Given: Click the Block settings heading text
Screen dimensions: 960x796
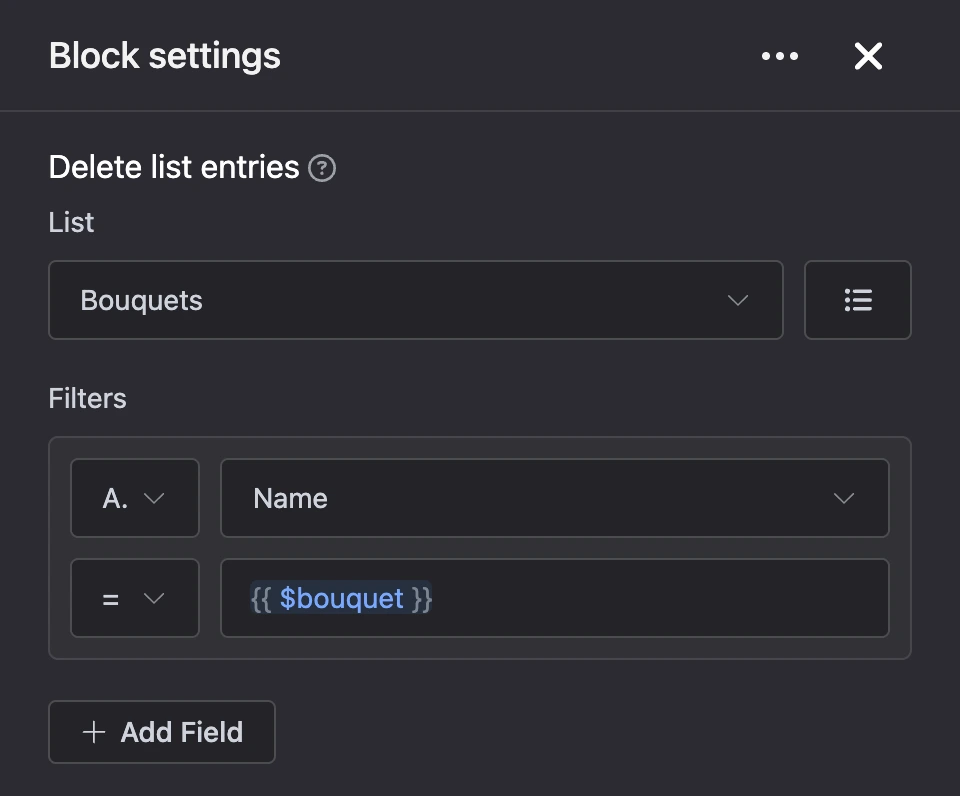Looking at the screenshot, I should point(165,56).
